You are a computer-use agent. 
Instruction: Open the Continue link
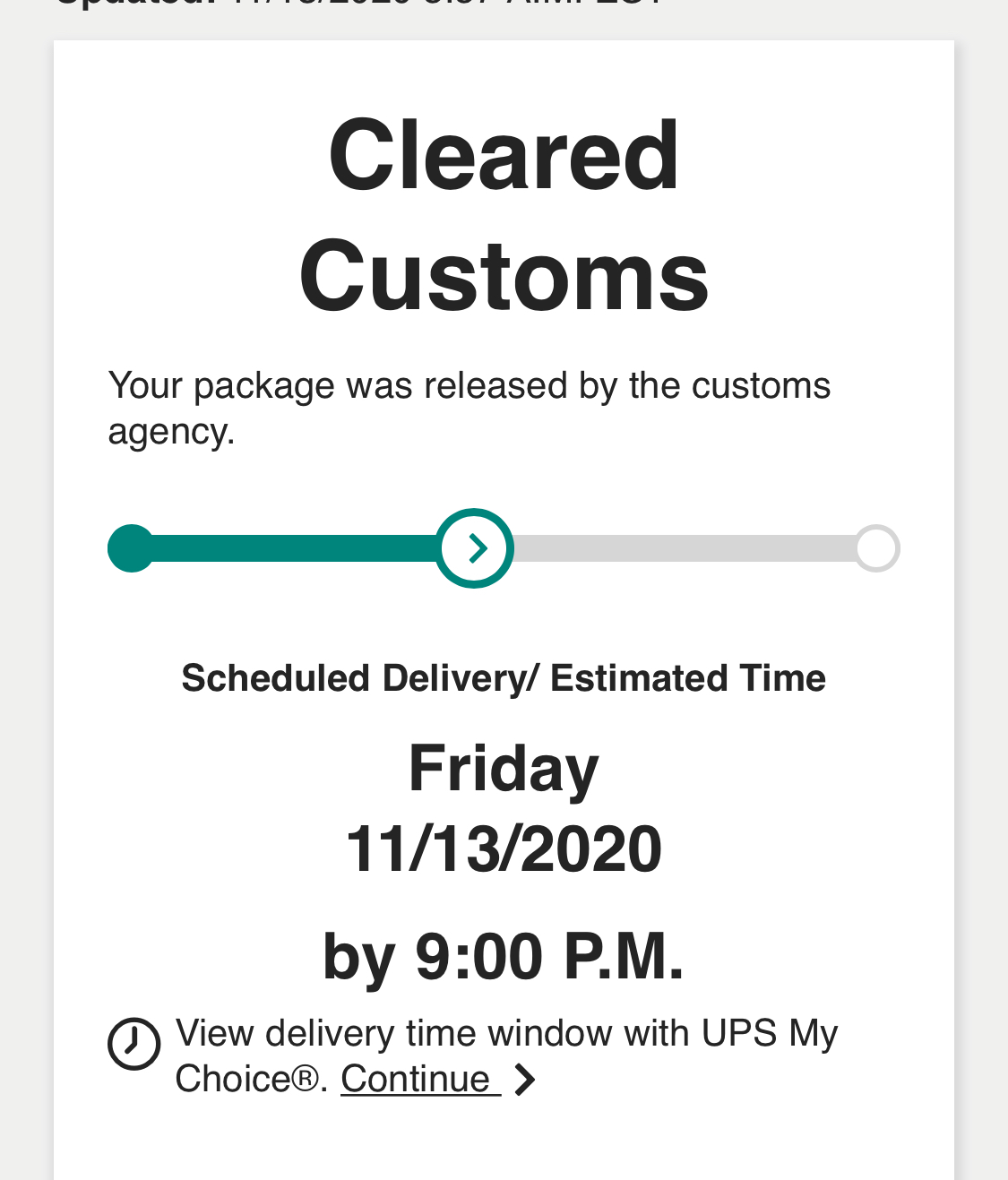(x=417, y=1080)
